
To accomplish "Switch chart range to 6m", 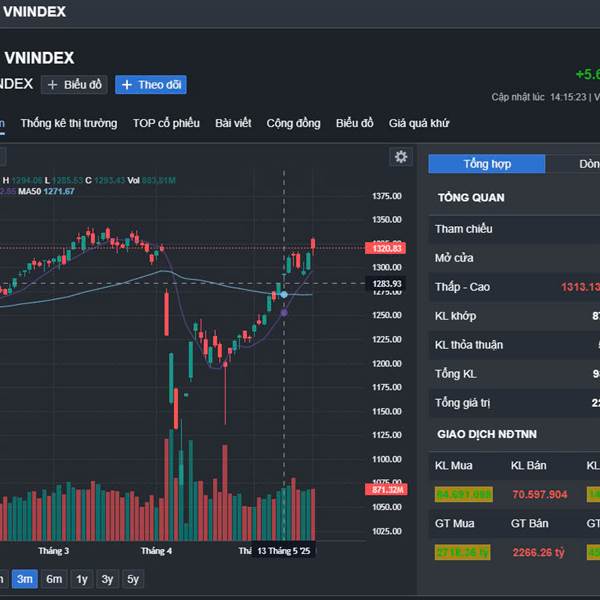I will [54, 579].
